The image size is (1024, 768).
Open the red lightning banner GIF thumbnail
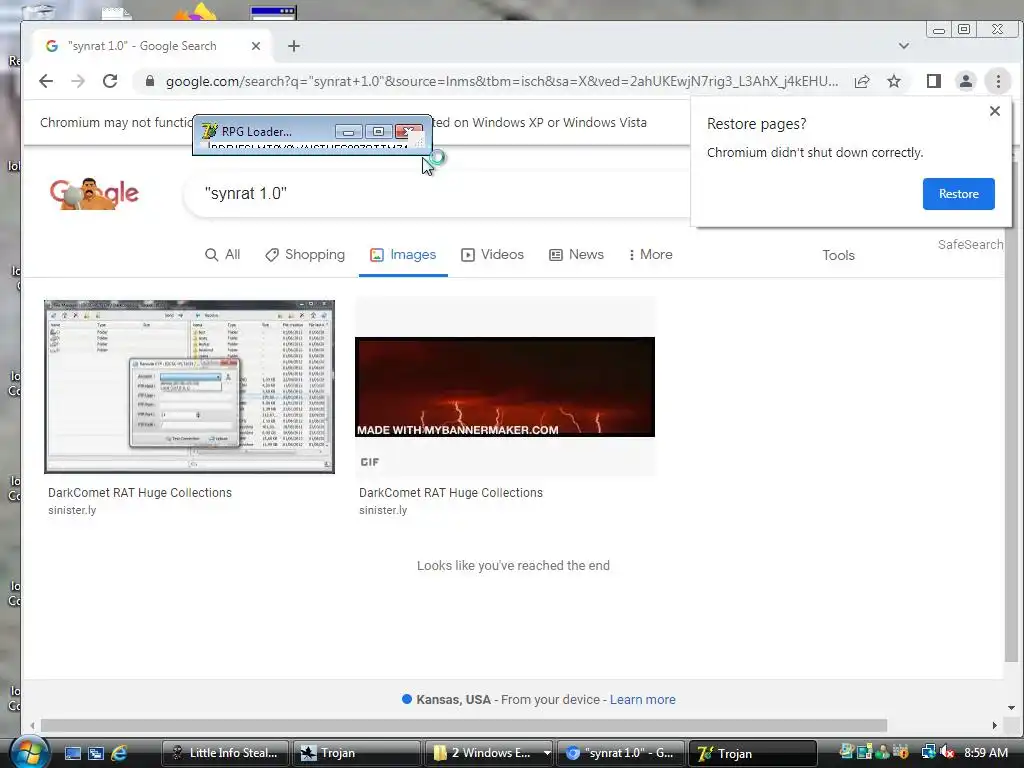(505, 387)
